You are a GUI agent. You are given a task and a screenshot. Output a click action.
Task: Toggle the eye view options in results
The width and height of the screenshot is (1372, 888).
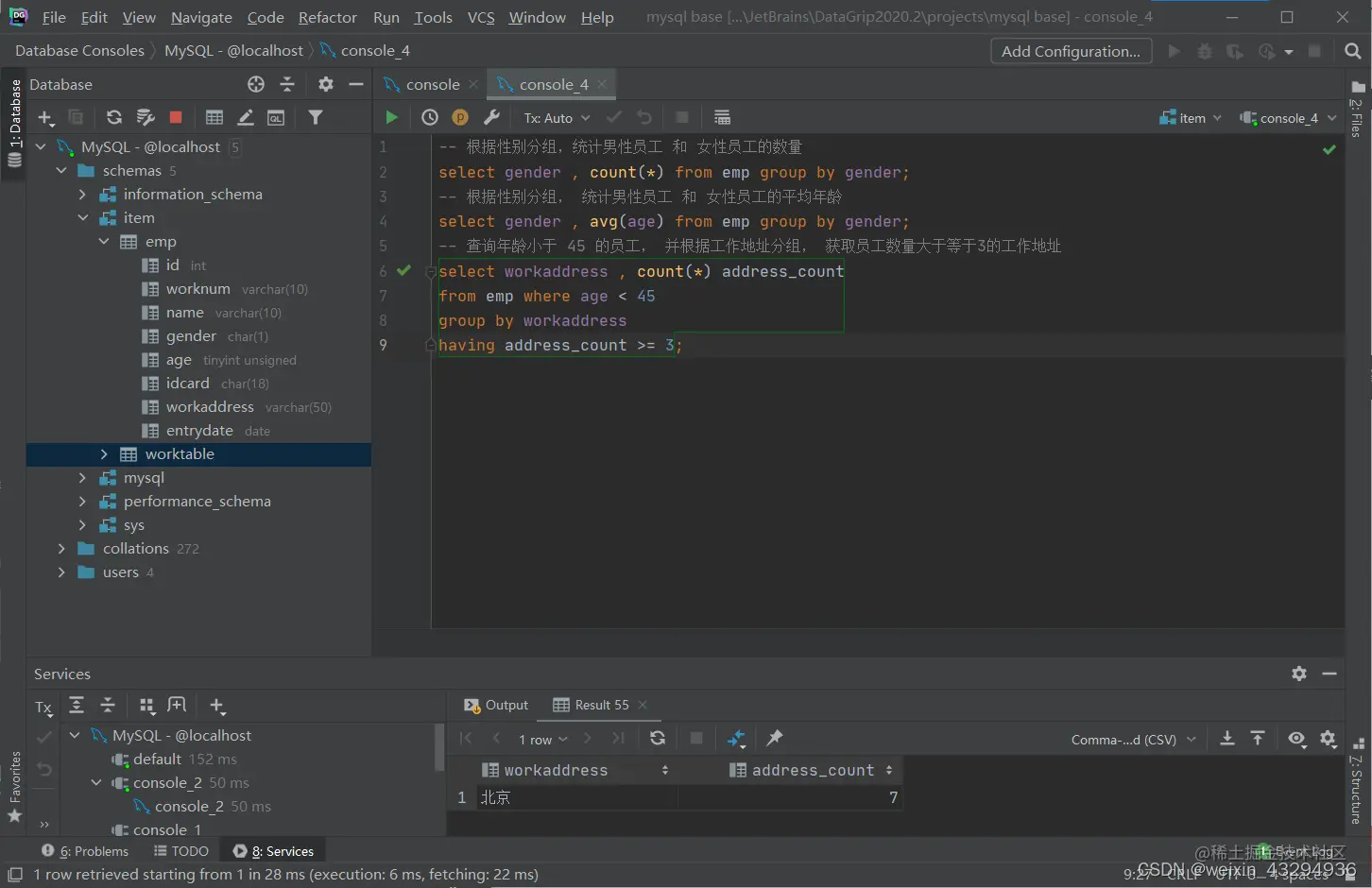point(1296,739)
